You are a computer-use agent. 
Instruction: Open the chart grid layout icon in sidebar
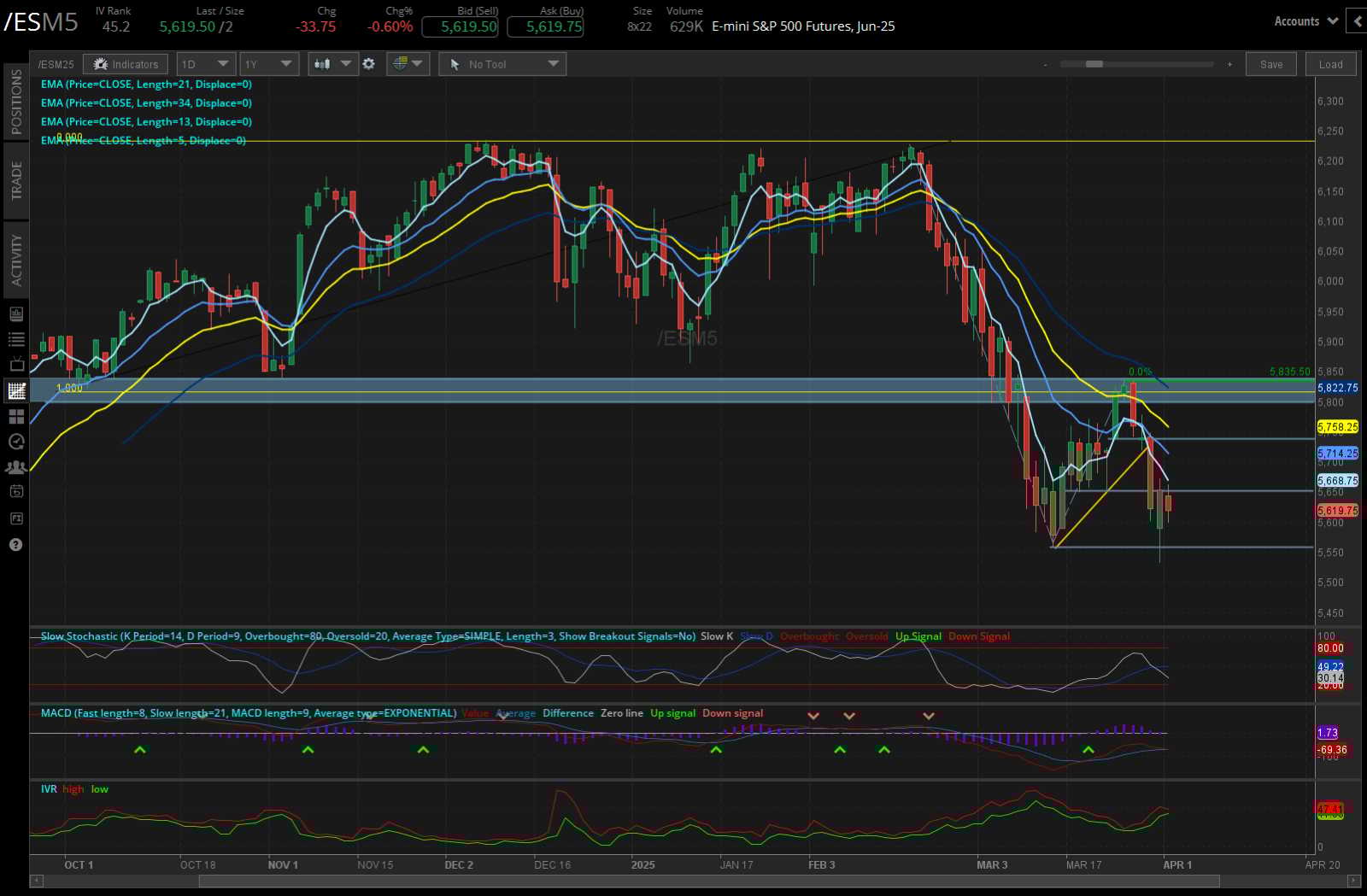click(x=15, y=417)
